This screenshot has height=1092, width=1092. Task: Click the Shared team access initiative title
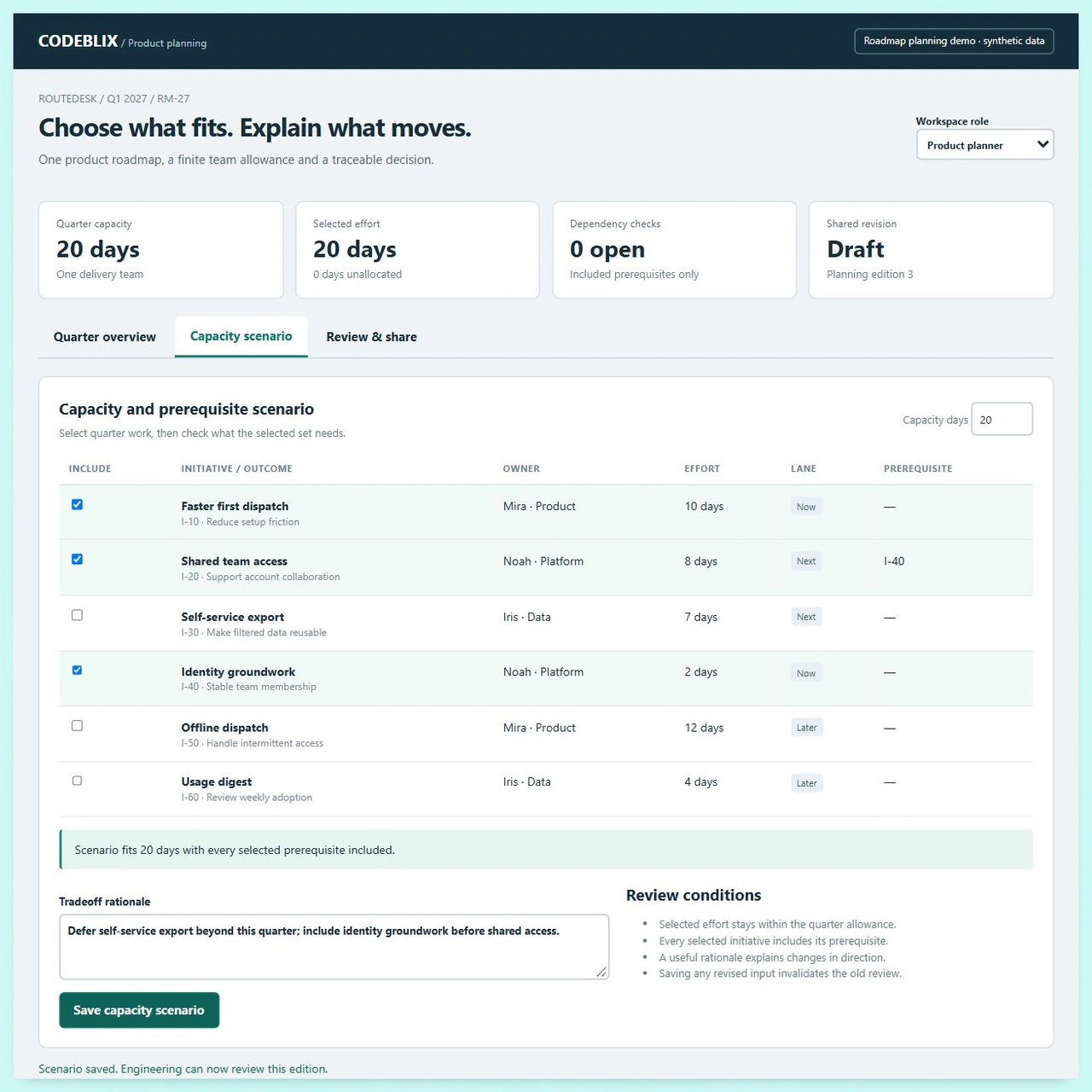[x=234, y=561]
